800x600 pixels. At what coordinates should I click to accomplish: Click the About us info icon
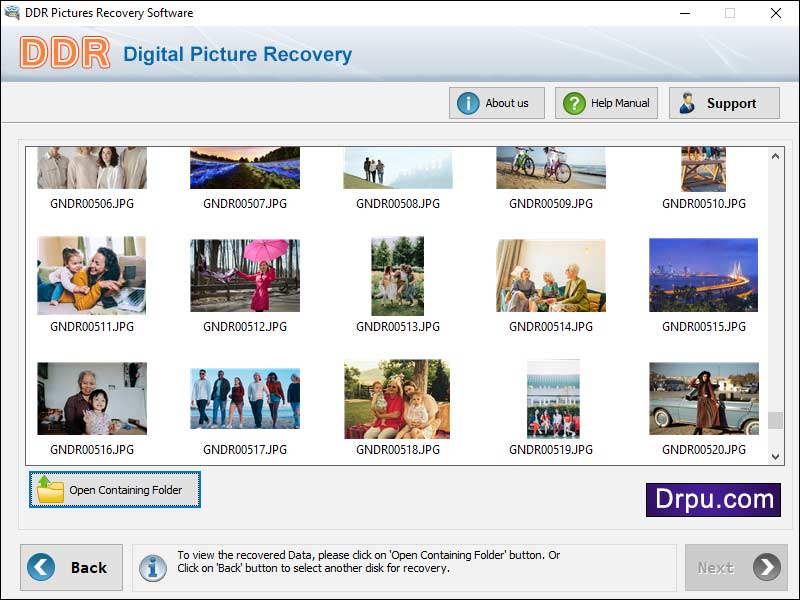467,102
